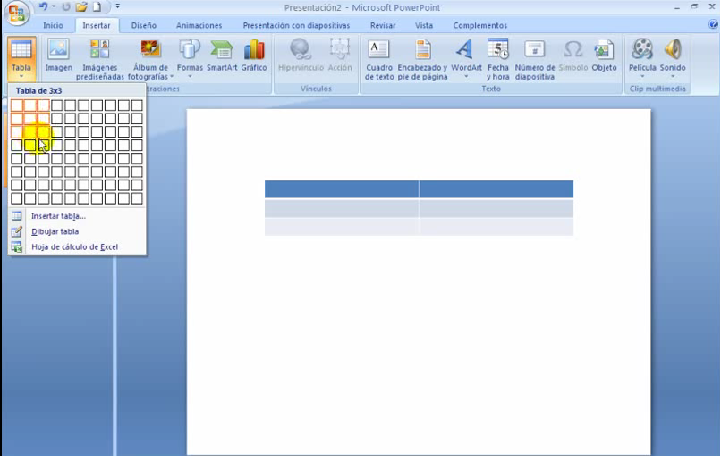Open the PowerPoint help icon

[x=709, y=25]
